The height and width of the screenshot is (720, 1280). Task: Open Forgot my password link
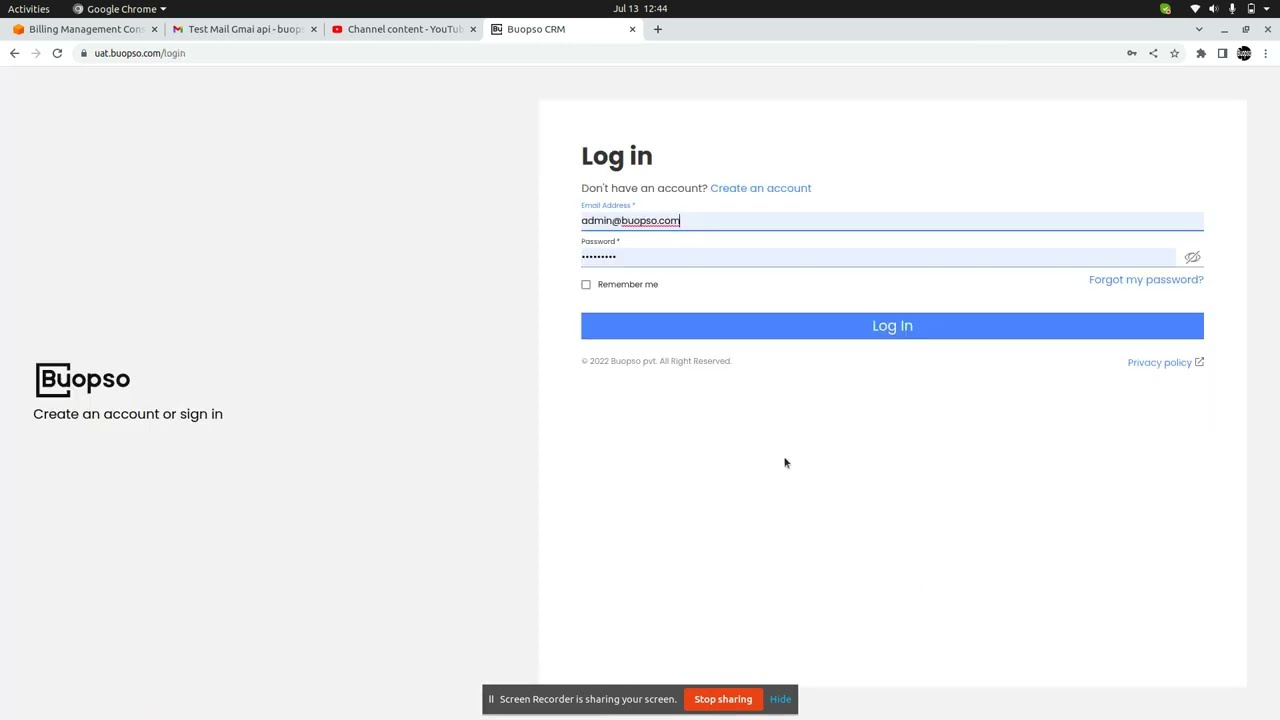(x=1146, y=280)
